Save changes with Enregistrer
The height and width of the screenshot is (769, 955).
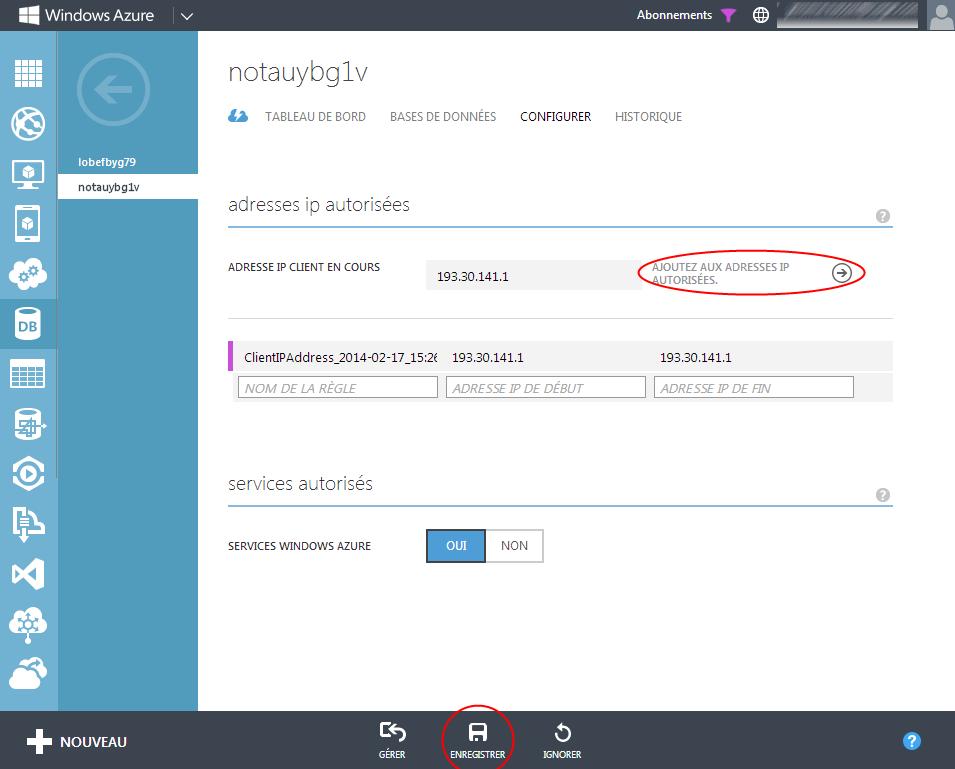478,740
